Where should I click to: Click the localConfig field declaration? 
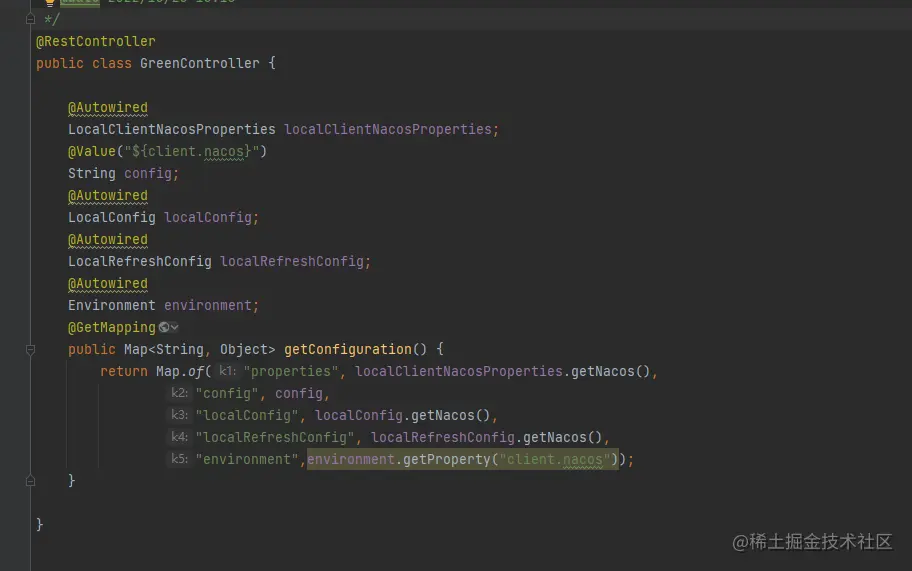(x=208, y=217)
